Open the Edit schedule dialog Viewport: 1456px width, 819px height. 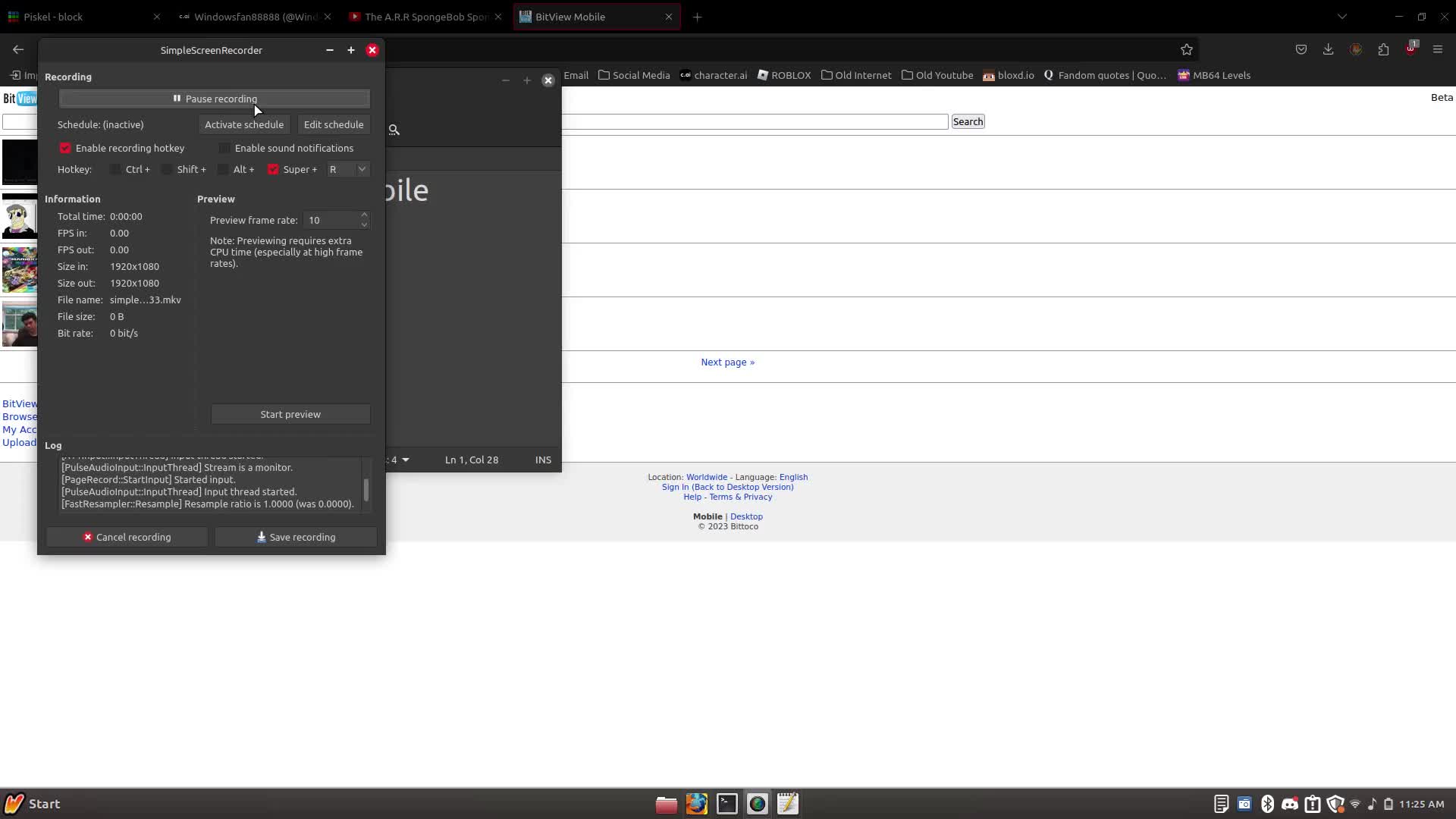(334, 124)
